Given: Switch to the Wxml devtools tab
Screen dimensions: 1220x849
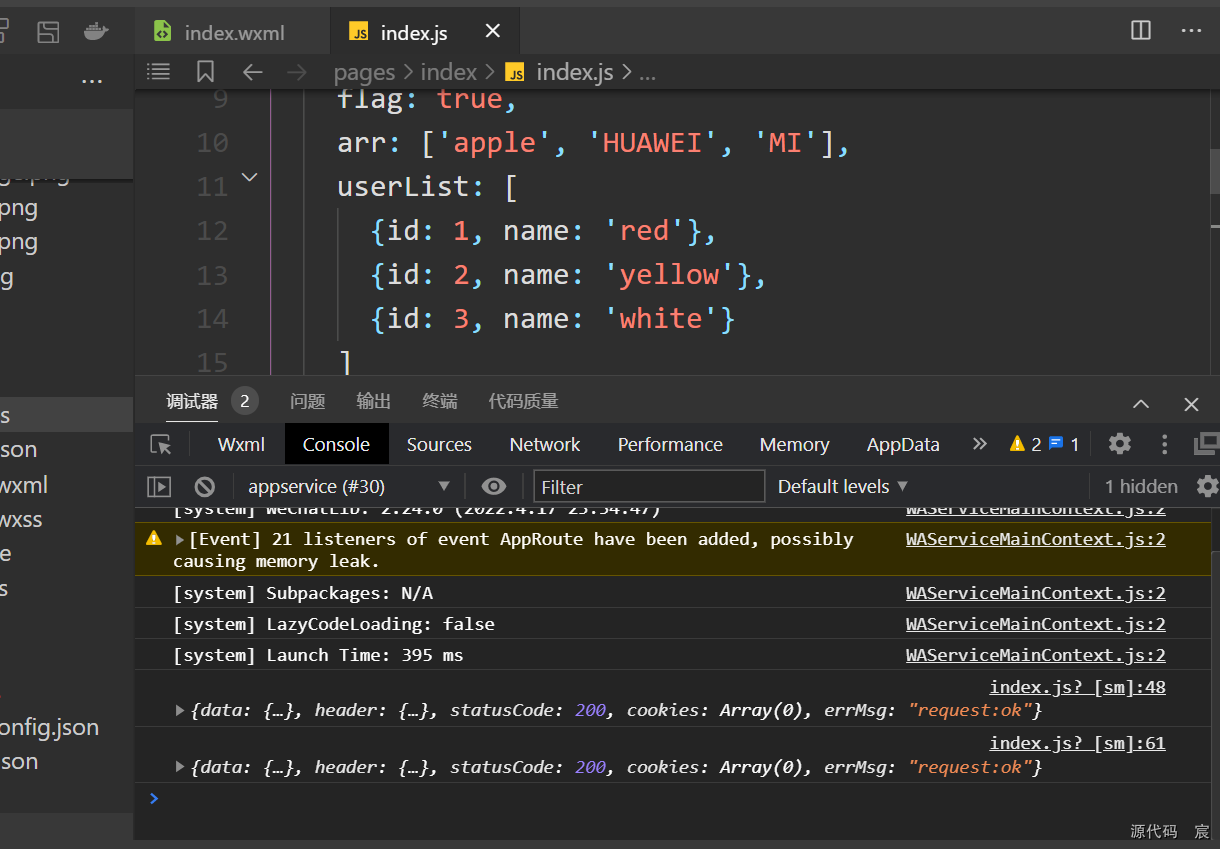Looking at the screenshot, I should [x=241, y=444].
